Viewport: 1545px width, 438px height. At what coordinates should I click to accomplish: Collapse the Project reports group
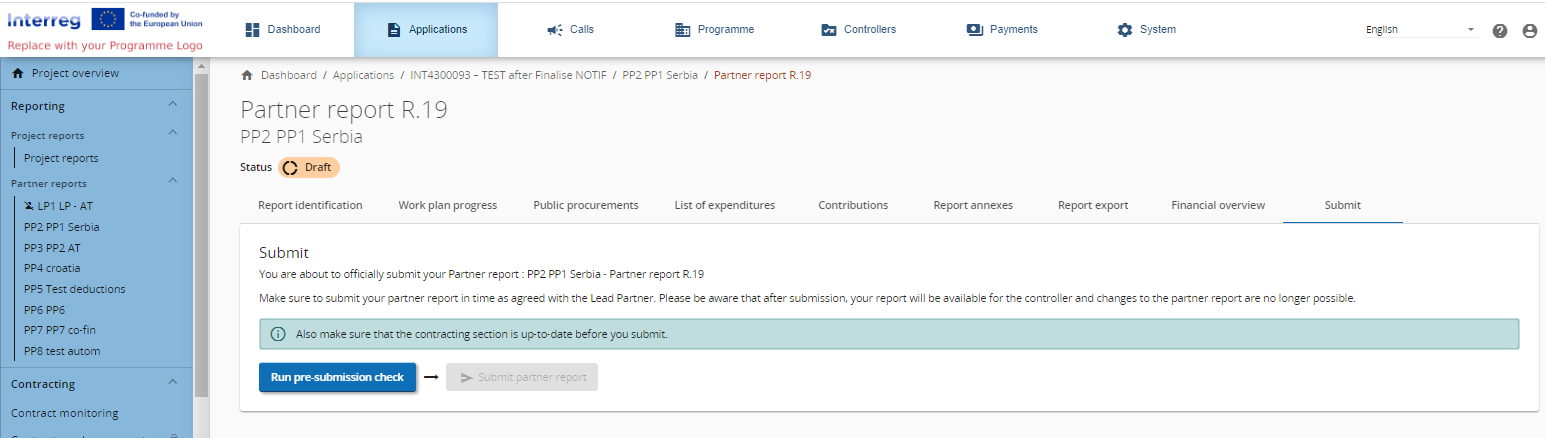point(173,133)
